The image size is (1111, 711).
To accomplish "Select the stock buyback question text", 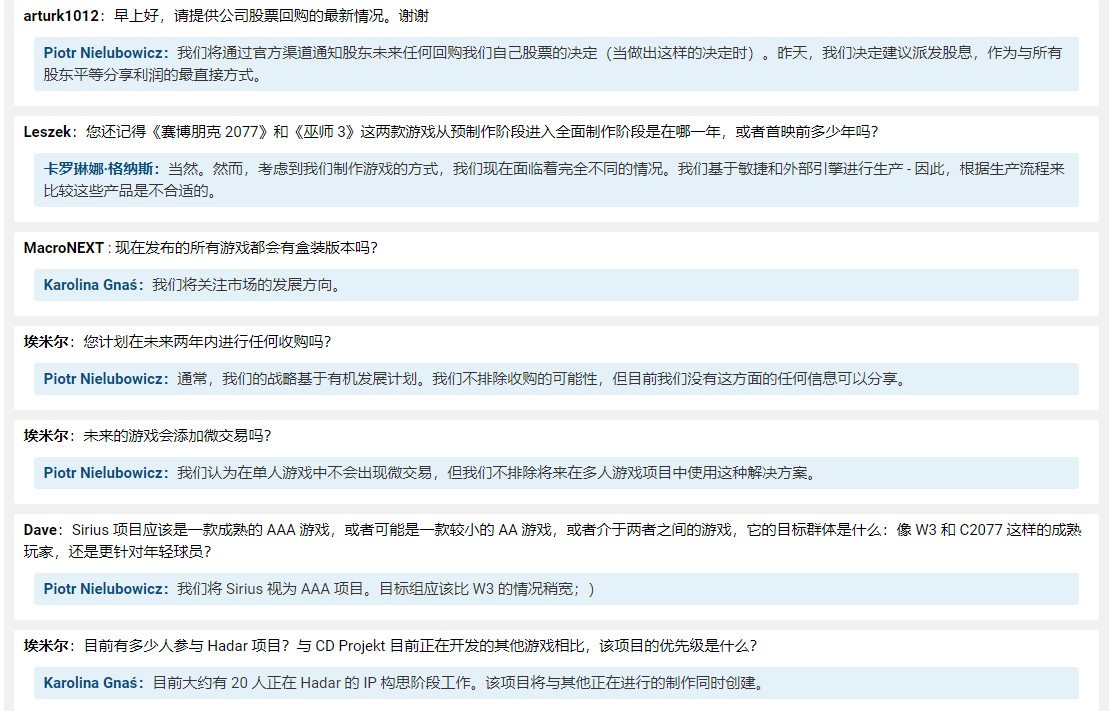I will (250, 14).
